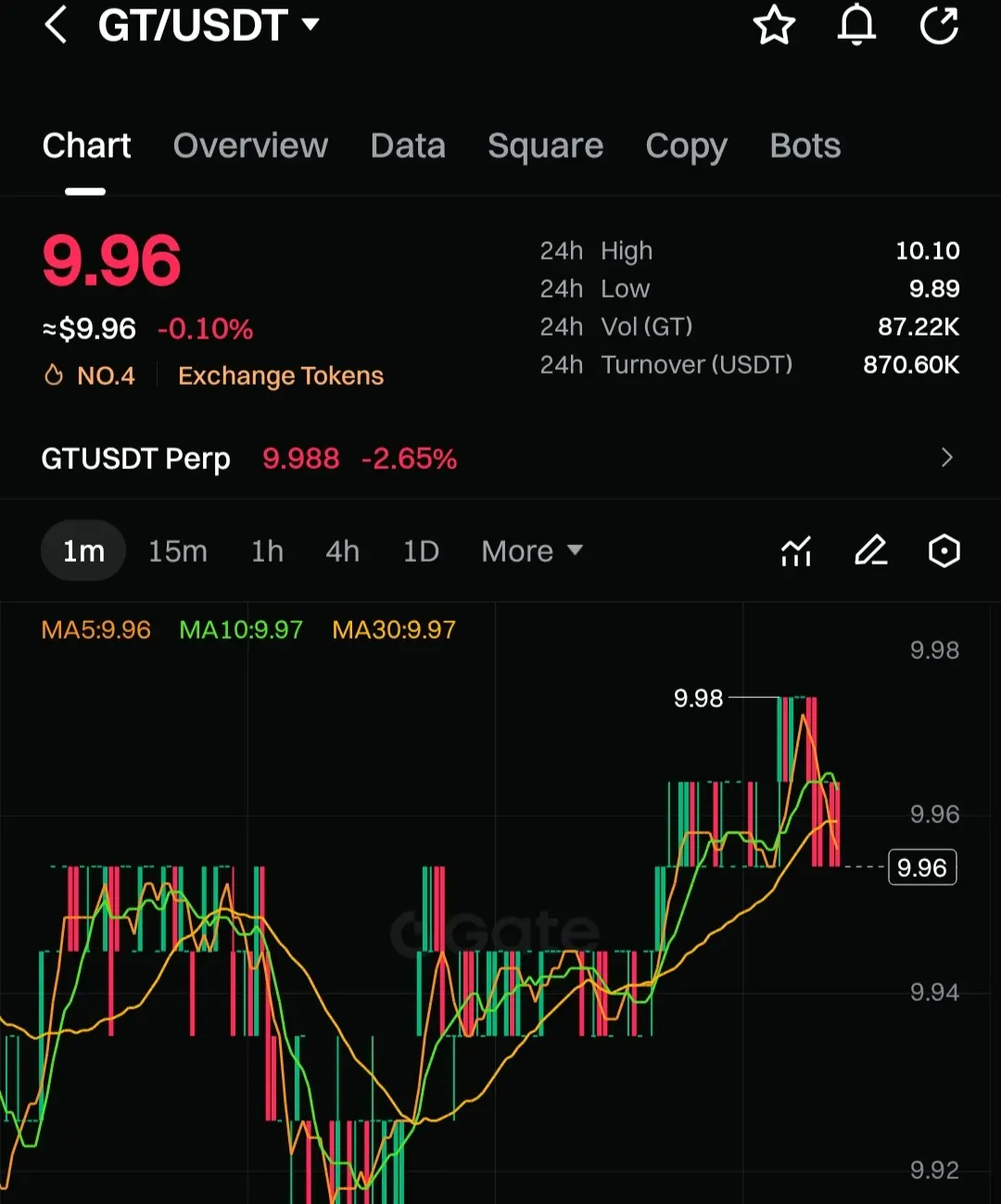Tap the MA5:9.96 indicator label

(95, 630)
